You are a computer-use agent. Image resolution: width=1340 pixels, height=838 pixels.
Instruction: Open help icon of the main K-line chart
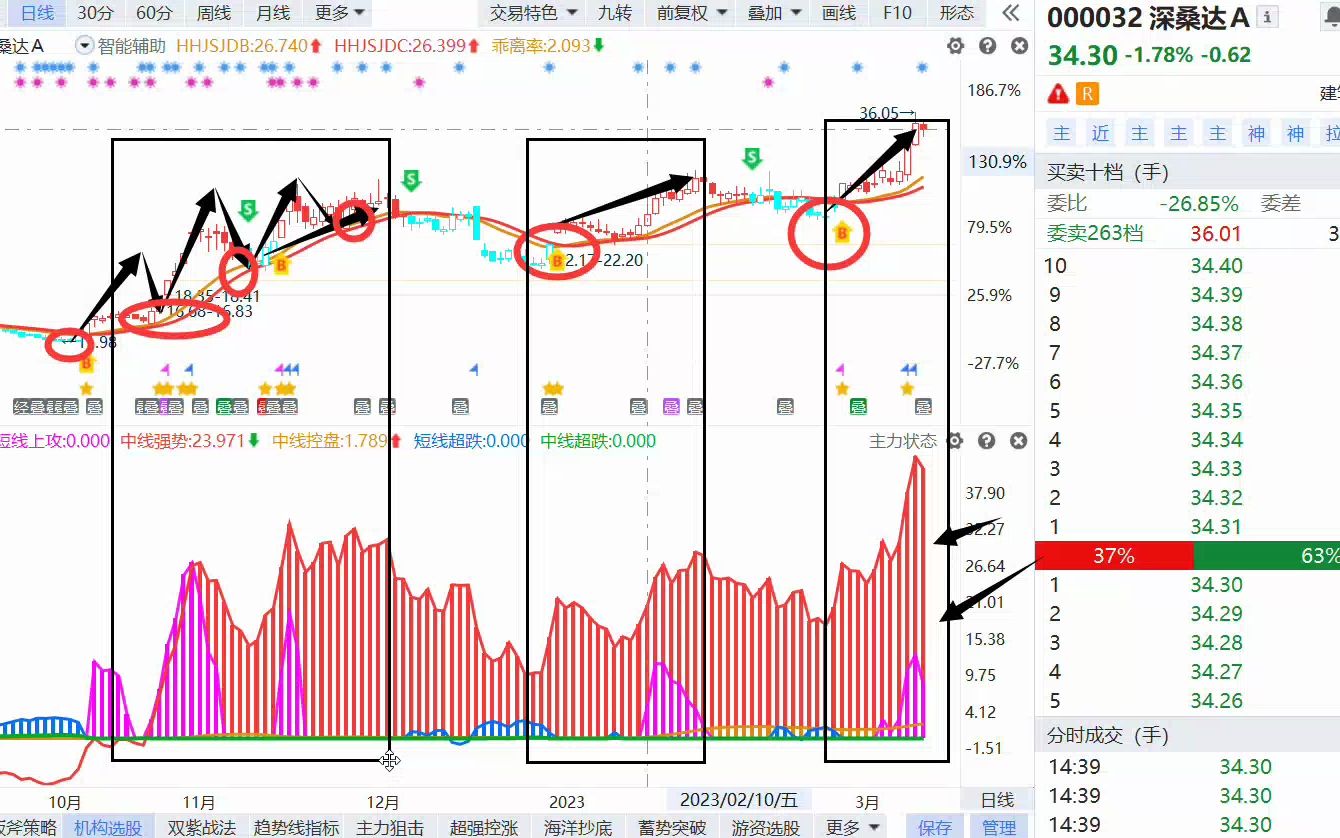[987, 46]
